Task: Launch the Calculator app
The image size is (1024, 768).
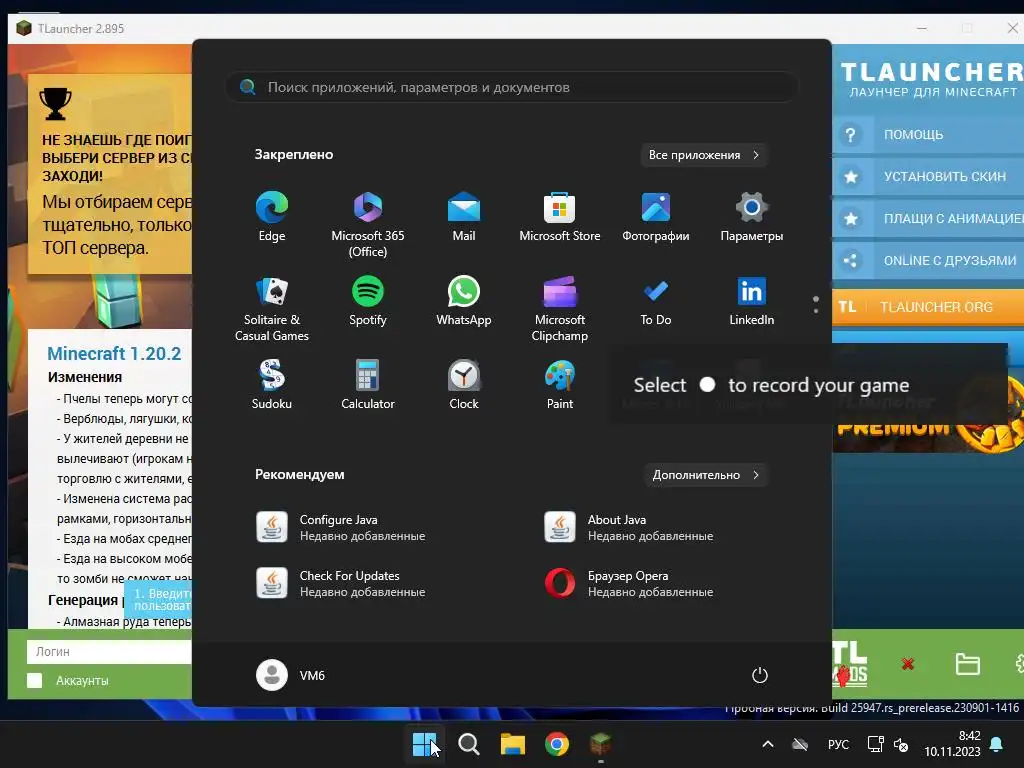Action: 368,384
